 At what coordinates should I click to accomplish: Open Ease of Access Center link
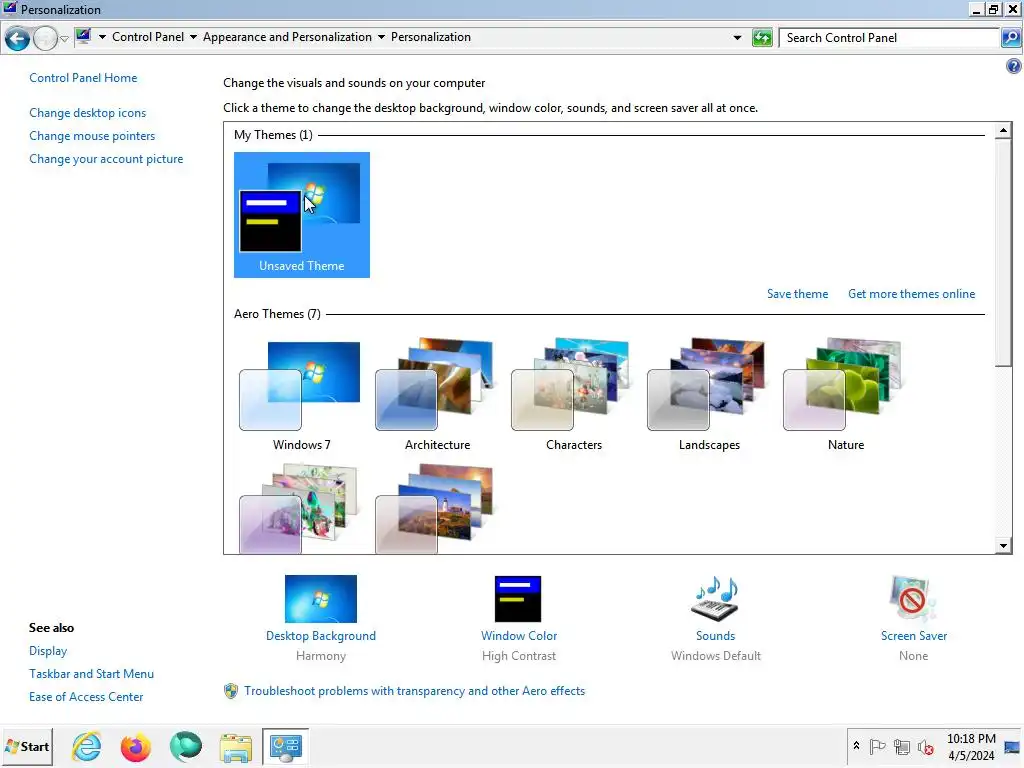(x=86, y=697)
